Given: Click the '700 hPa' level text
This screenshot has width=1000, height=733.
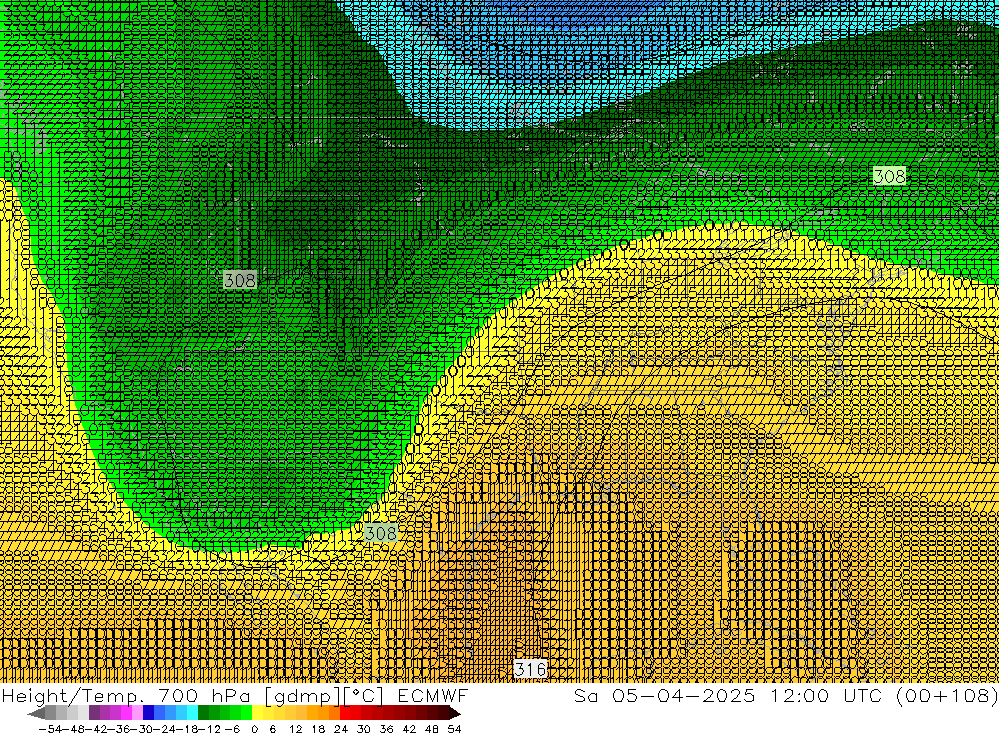Looking at the screenshot, I should tap(203, 695).
